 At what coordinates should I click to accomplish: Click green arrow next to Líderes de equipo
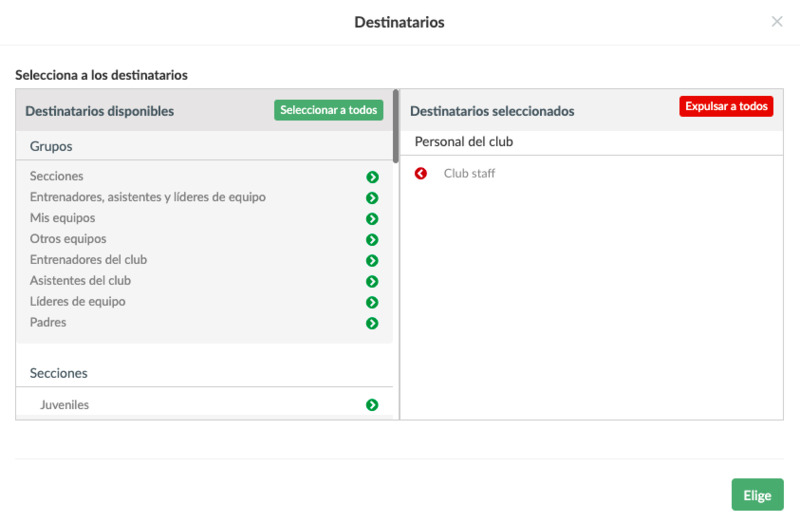(x=372, y=303)
